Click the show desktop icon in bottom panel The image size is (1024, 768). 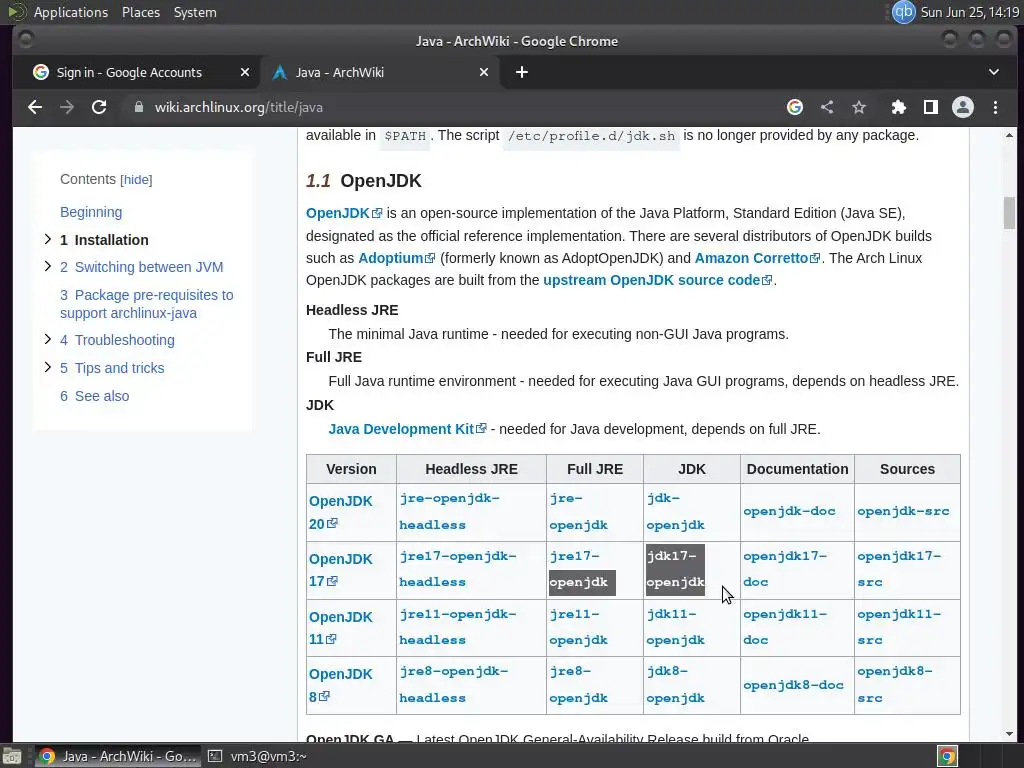point(12,756)
